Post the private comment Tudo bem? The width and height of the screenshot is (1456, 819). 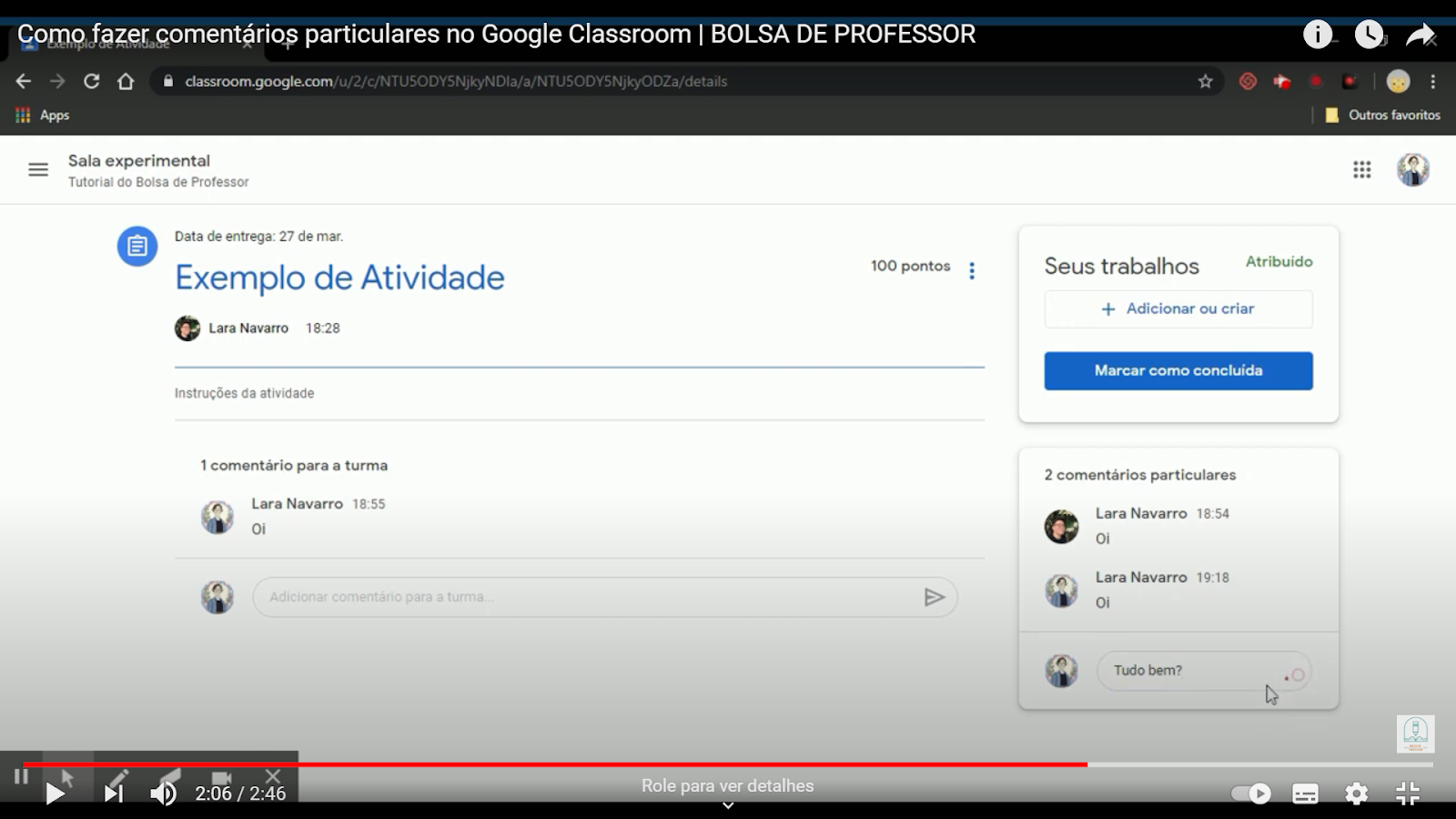(1295, 674)
